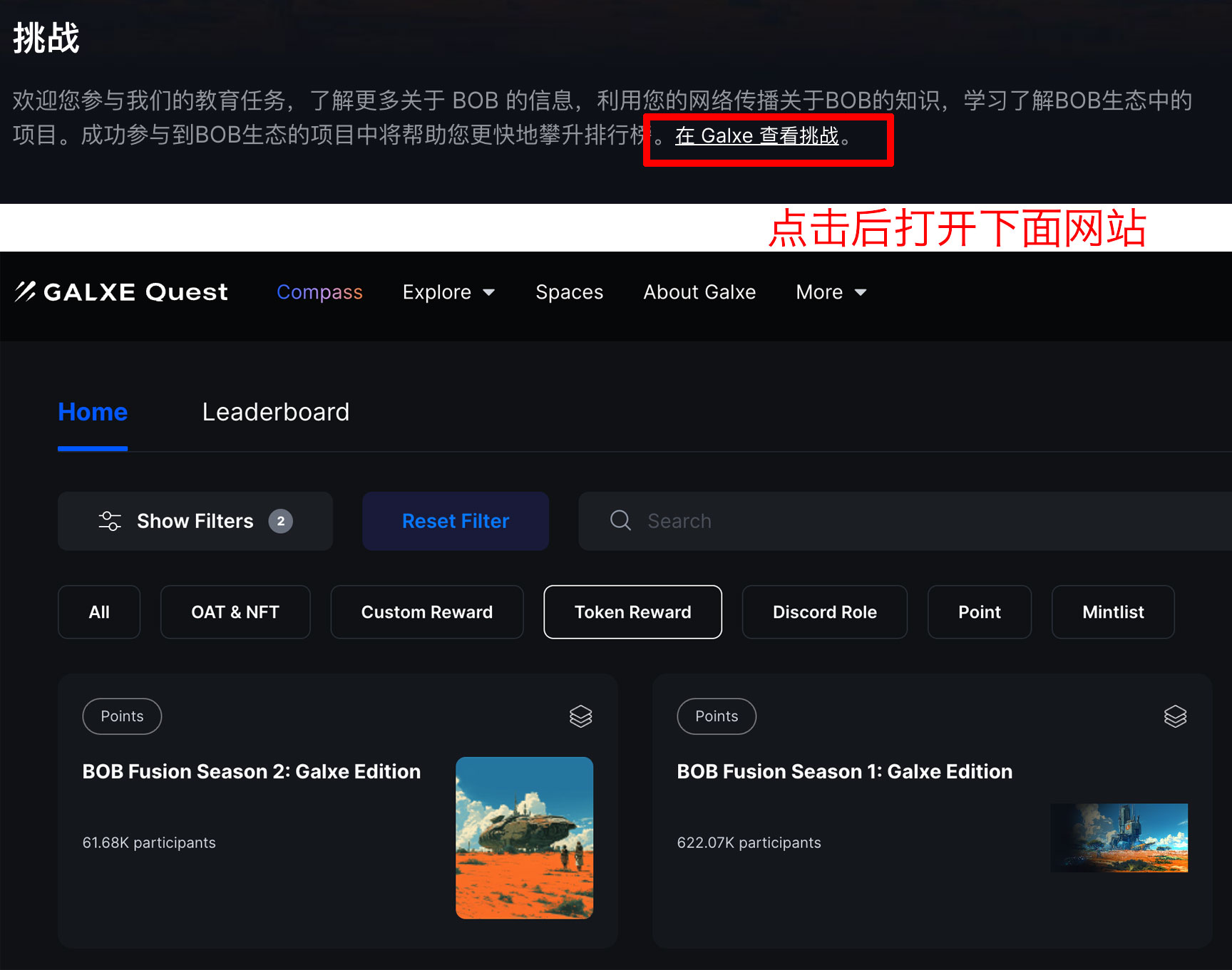
Task: Open the 在 Galxe 查看挑战 link
Action: (757, 135)
